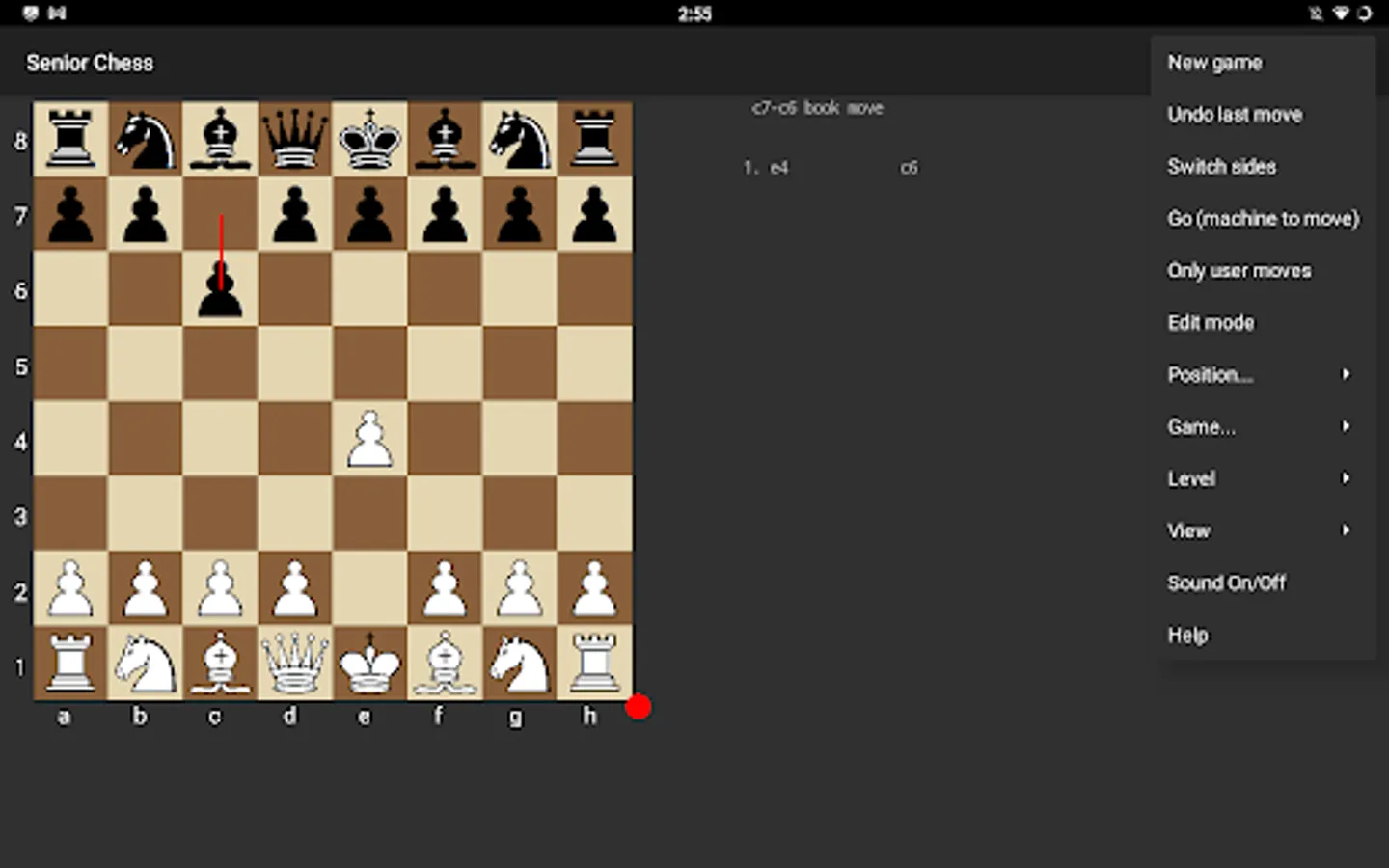Toggle Sound On/Off

click(x=1226, y=583)
